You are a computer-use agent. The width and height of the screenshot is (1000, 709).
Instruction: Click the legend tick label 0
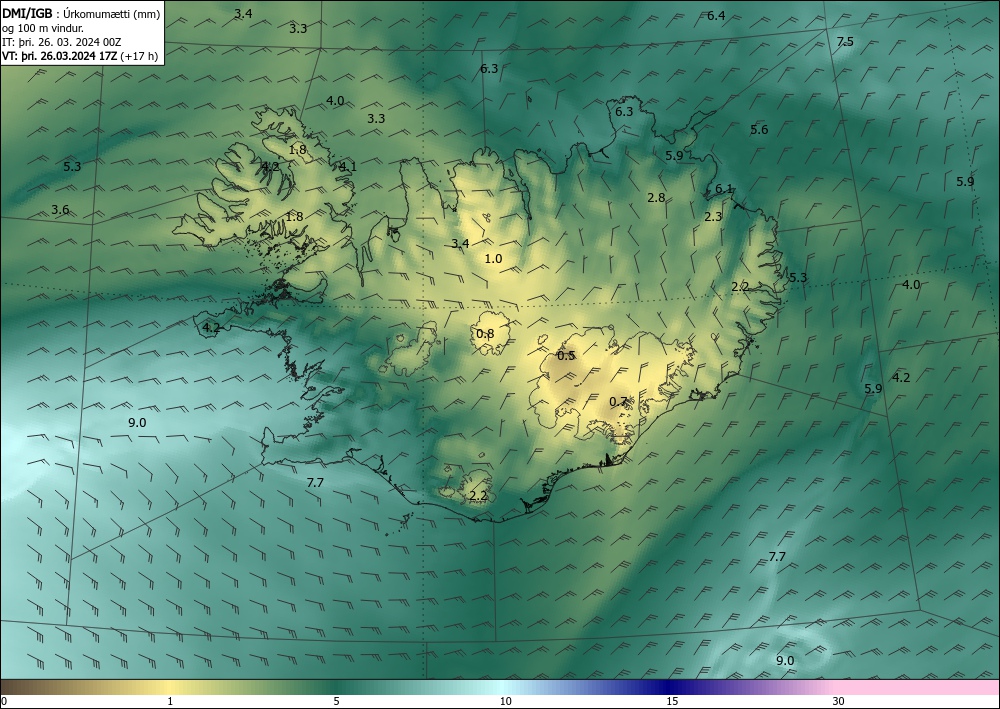point(4,702)
